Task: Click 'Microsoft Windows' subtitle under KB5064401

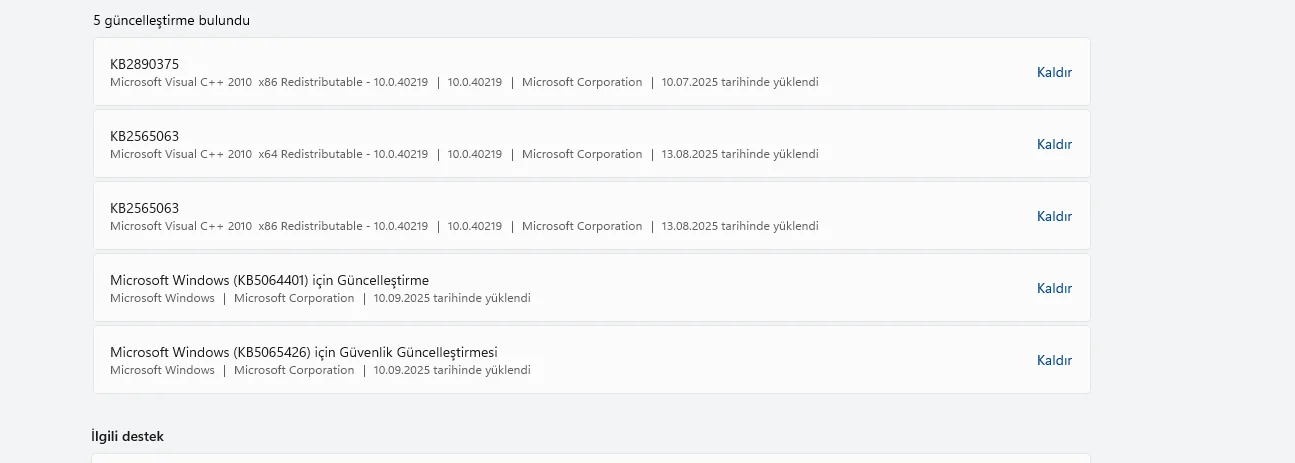Action: (x=162, y=298)
